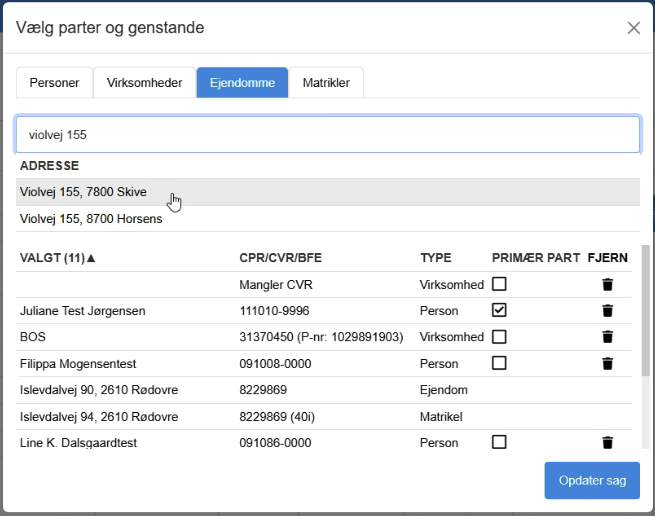655x516 pixels.
Task: Select suggestion Violvej 155, 7800 Skive
Action: (x=82, y=192)
